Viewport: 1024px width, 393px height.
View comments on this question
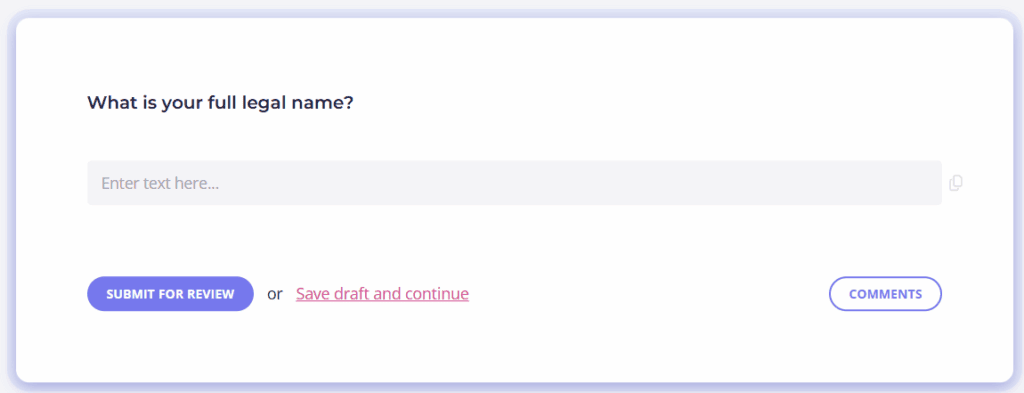[x=886, y=294]
